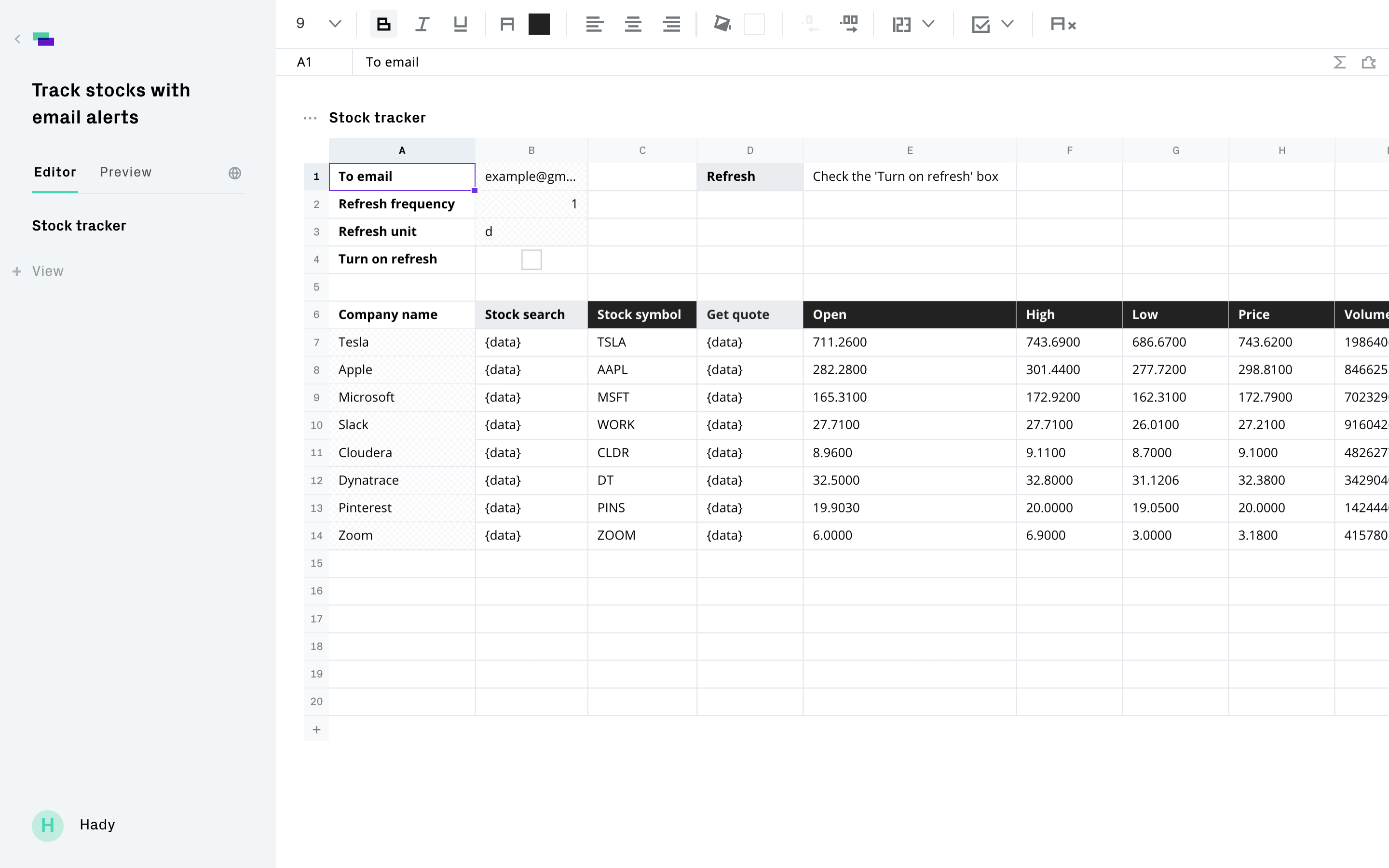Select Stock tracker view in sidebar
1389x868 pixels.
[79, 226]
